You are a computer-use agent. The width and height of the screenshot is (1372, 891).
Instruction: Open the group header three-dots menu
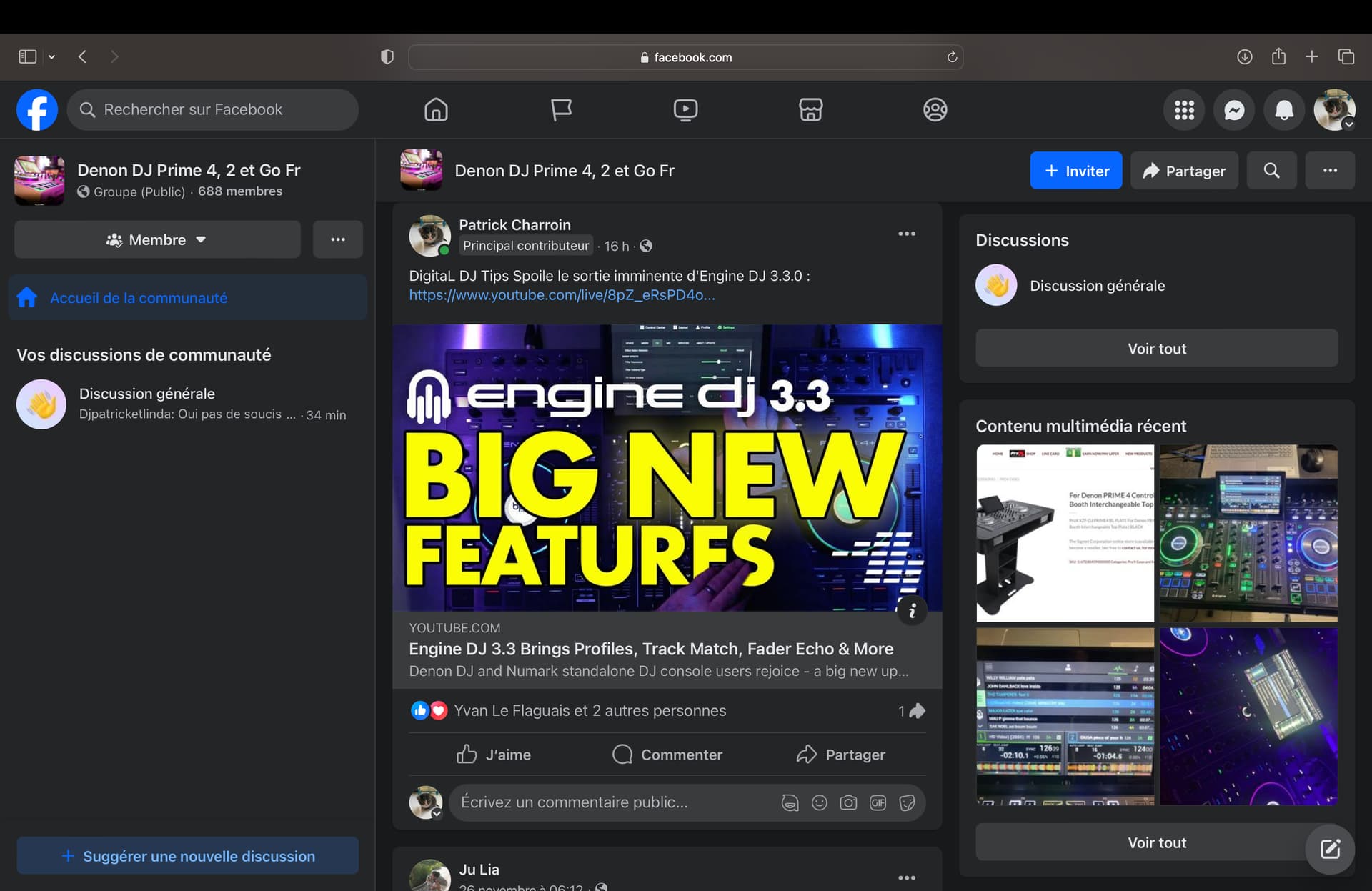[1330, 171]
